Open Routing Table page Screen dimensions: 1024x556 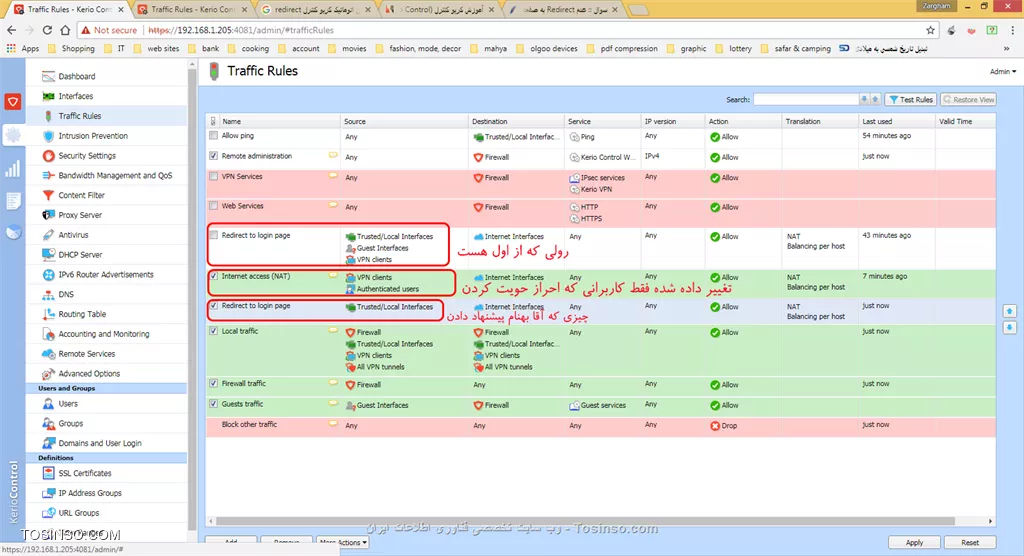(x=82, y=314)
